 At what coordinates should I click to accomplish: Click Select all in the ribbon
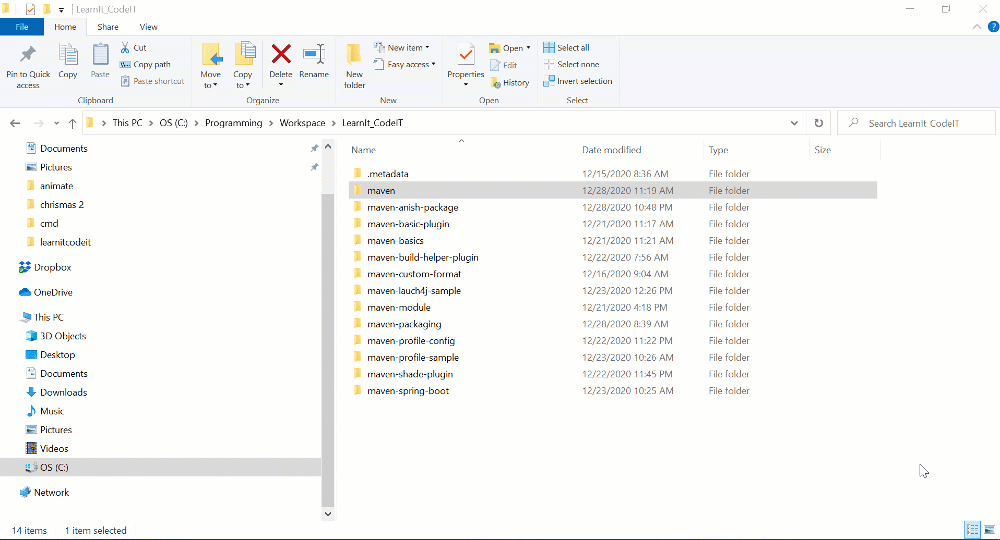click(566, 48)
